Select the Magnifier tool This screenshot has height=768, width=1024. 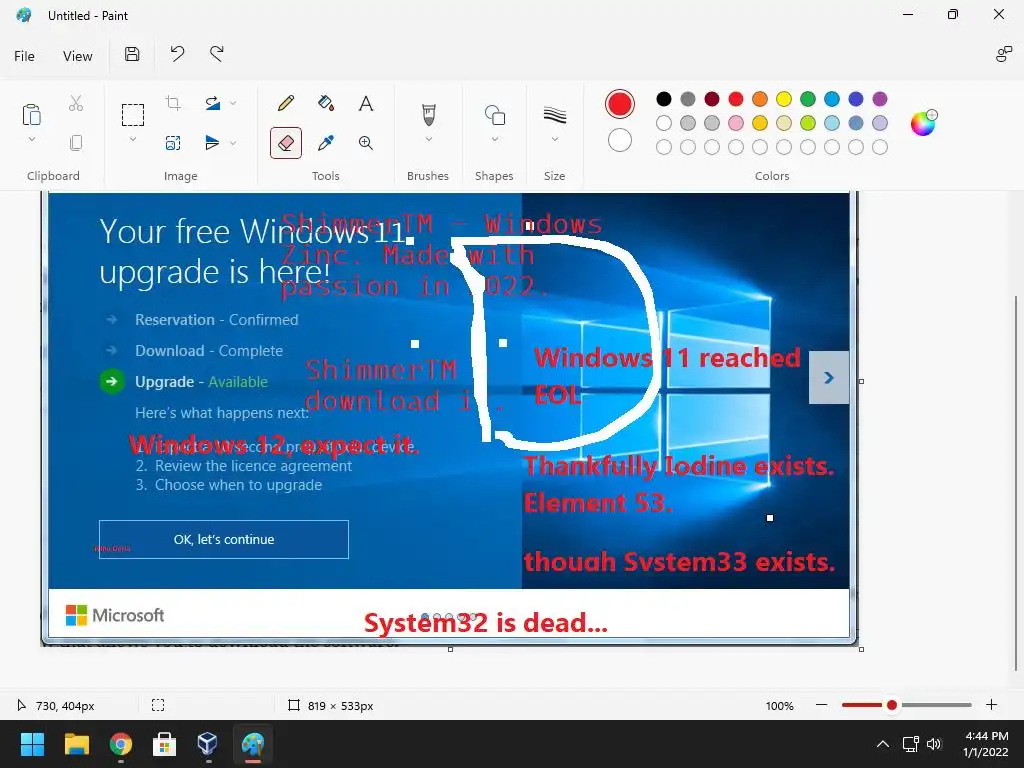point(366,143)
